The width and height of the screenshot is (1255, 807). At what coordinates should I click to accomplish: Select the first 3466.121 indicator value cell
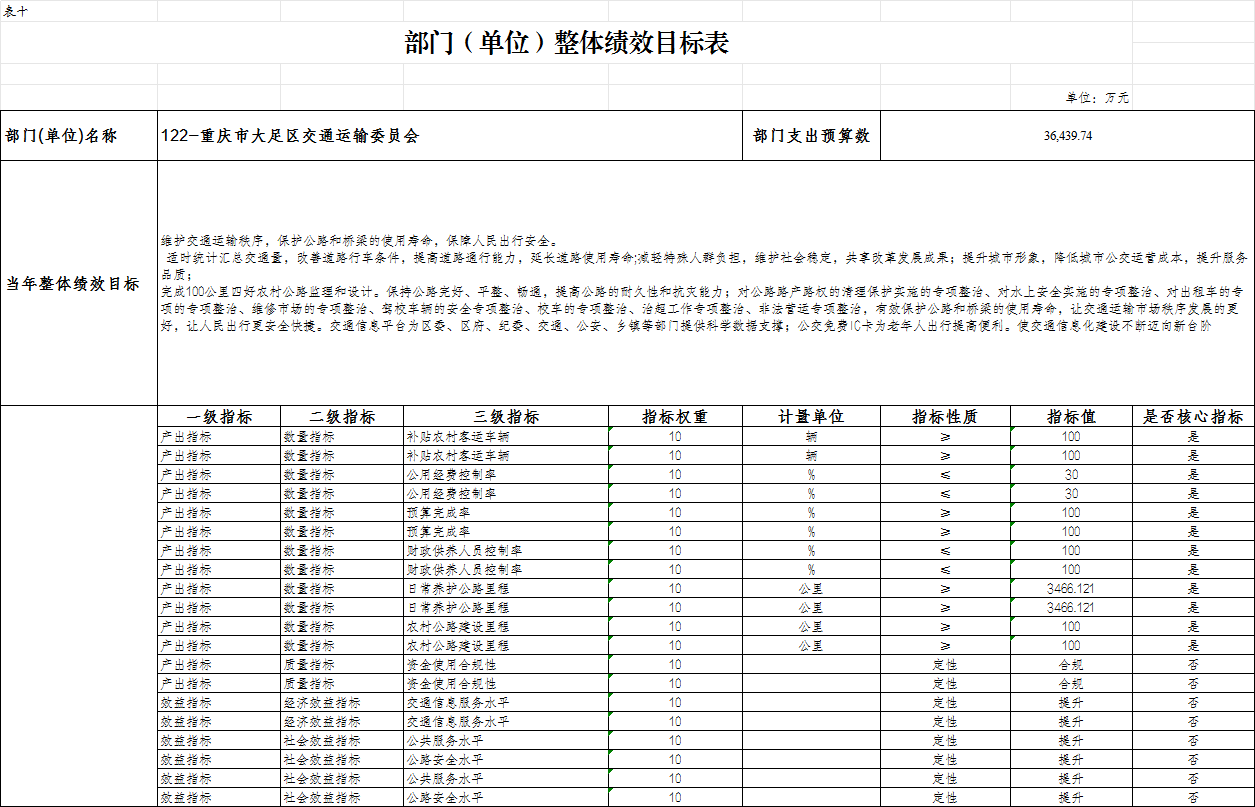pyautogui.click(x=1071, y=589)
